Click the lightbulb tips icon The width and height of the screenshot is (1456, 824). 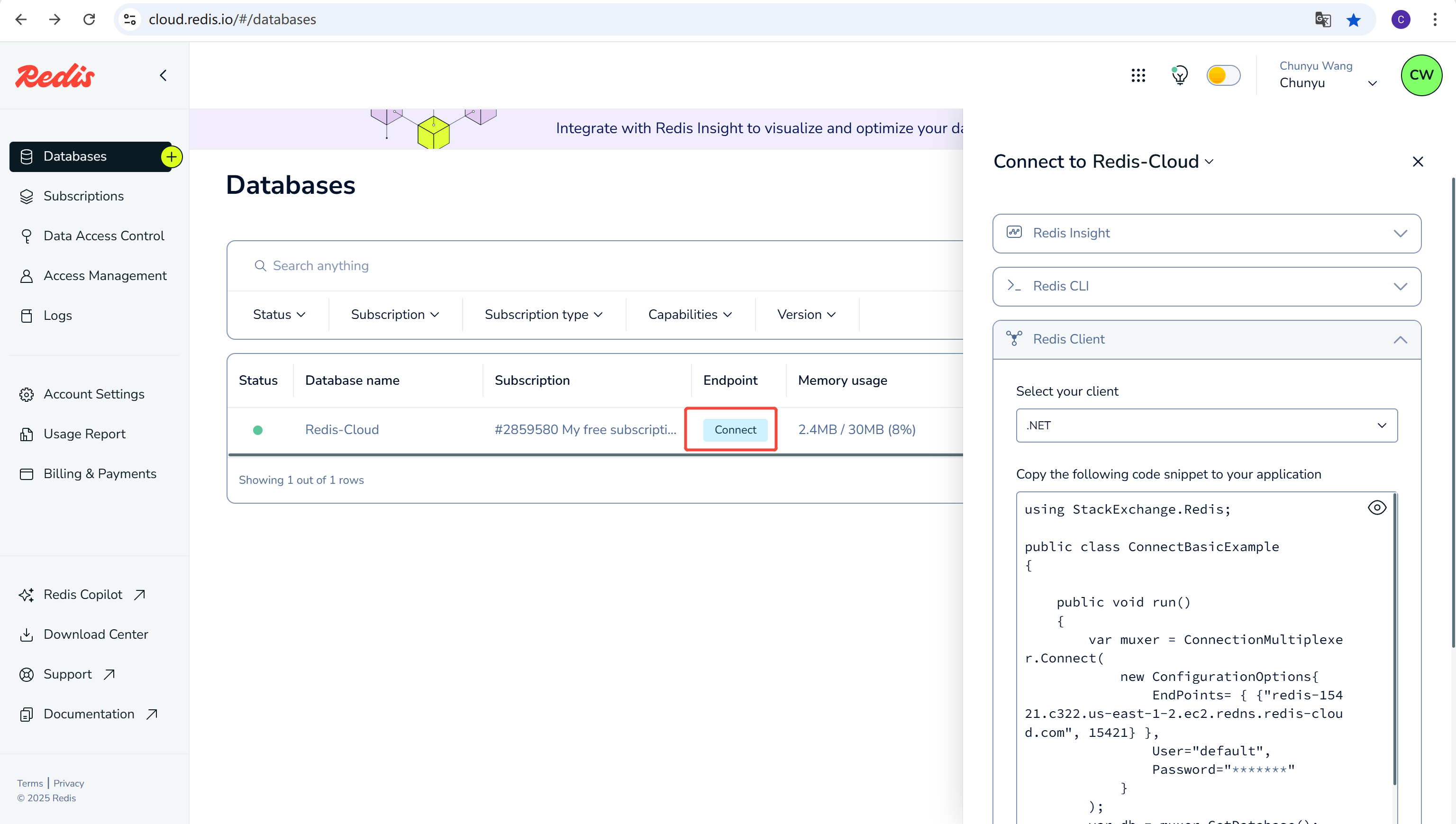pyautogui.click(x=1179, y=75)
